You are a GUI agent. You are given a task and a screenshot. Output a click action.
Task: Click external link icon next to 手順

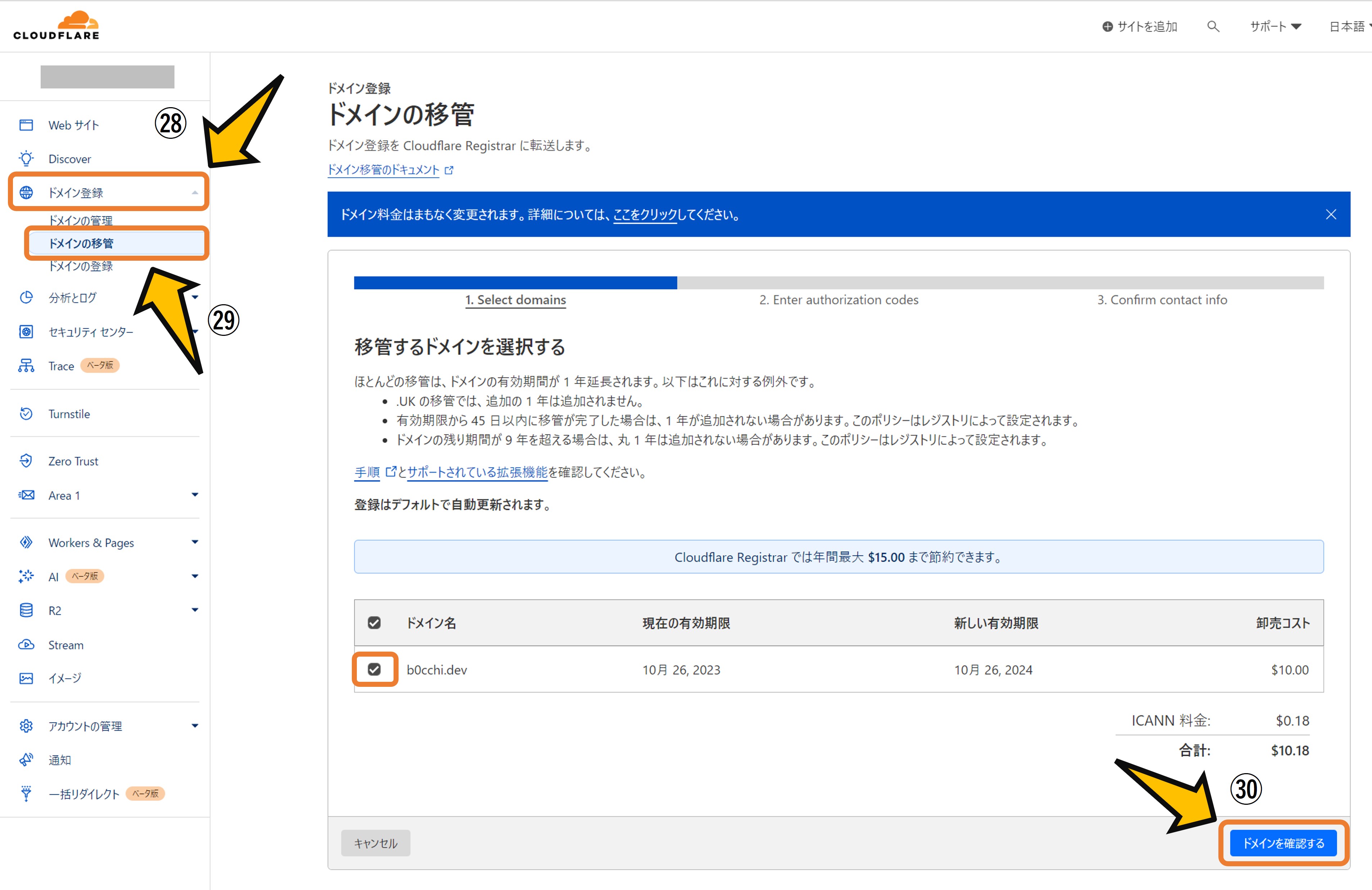tap(390, 471)
